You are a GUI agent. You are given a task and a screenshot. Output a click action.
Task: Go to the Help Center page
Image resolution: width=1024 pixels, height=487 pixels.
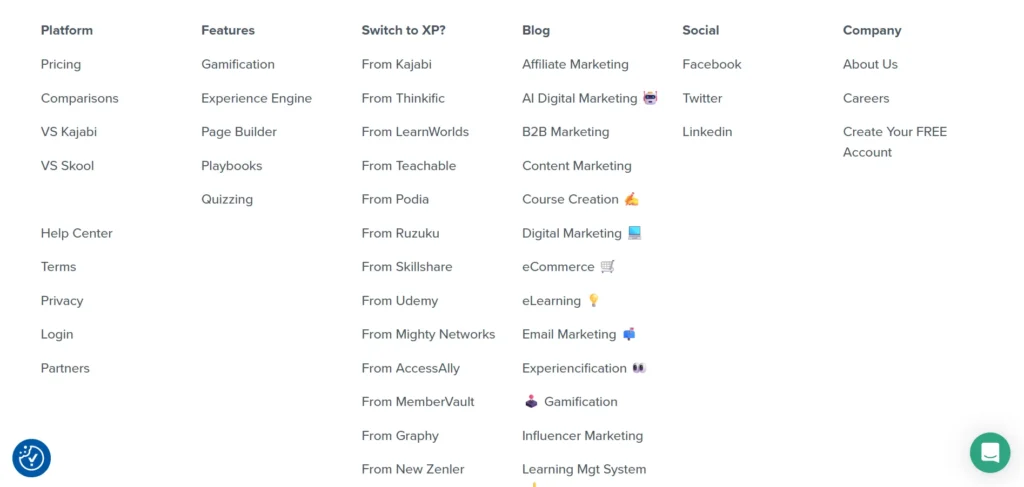click(x=76, y=233)
